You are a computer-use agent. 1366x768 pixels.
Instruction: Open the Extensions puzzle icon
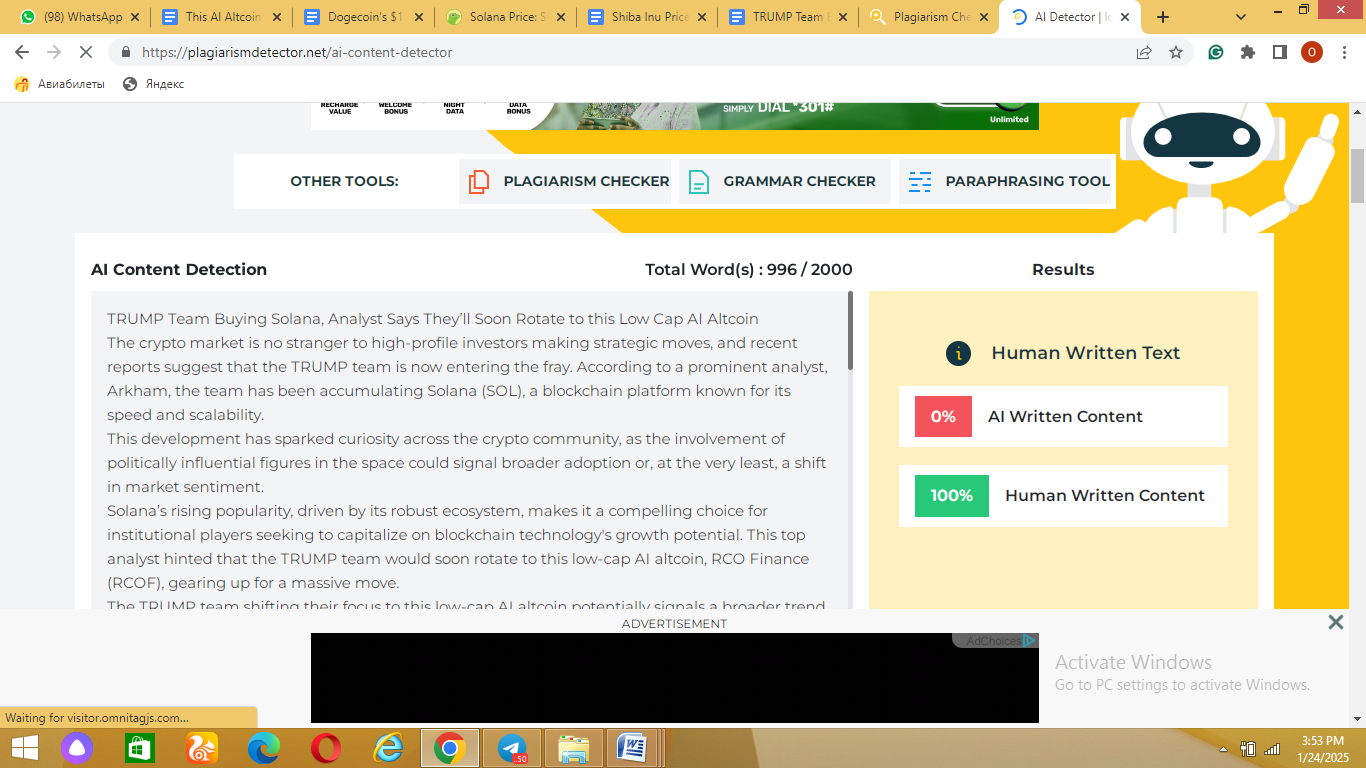click(1248, 52)
